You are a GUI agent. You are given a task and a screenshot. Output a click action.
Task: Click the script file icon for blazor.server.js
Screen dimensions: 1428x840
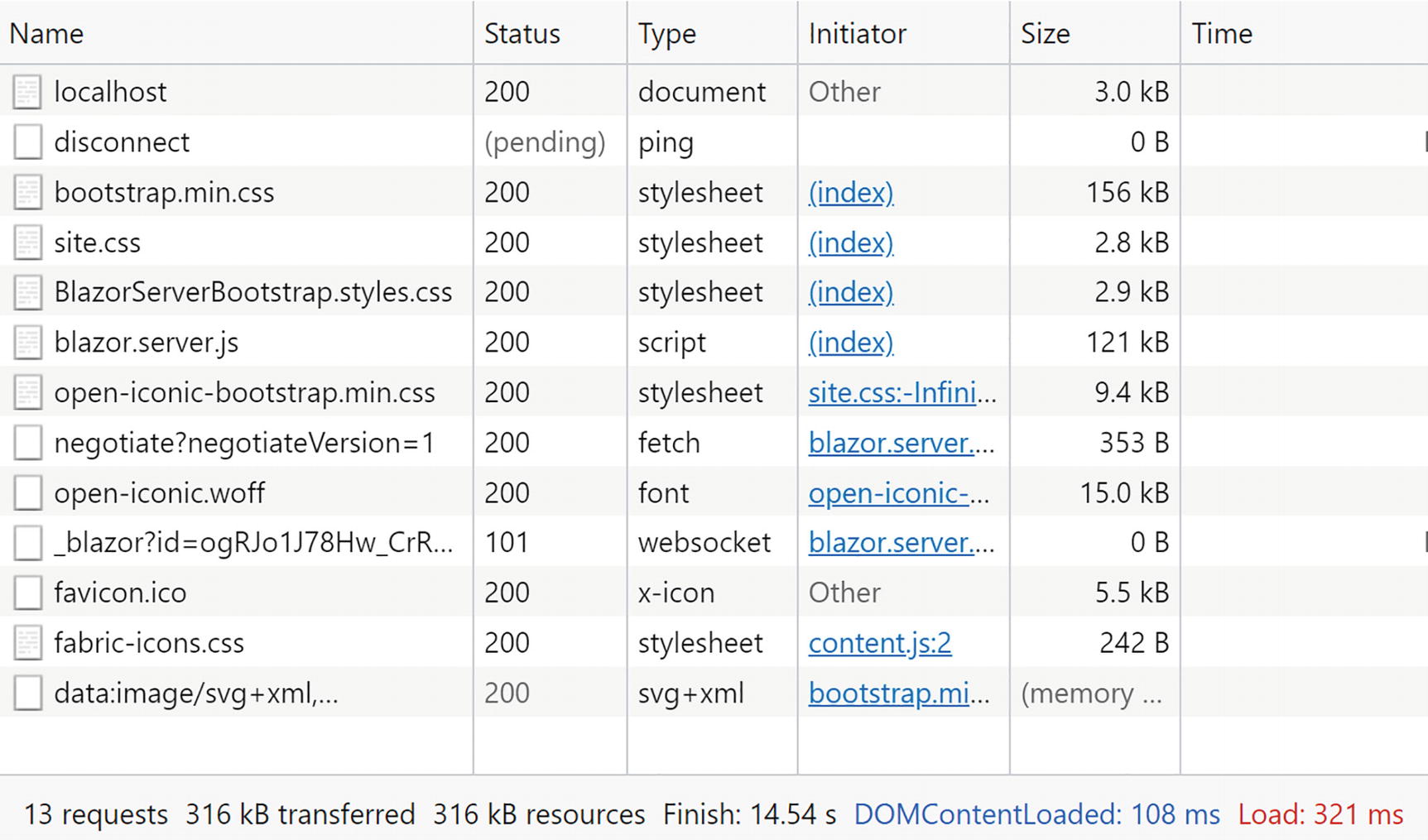point(27,343)
